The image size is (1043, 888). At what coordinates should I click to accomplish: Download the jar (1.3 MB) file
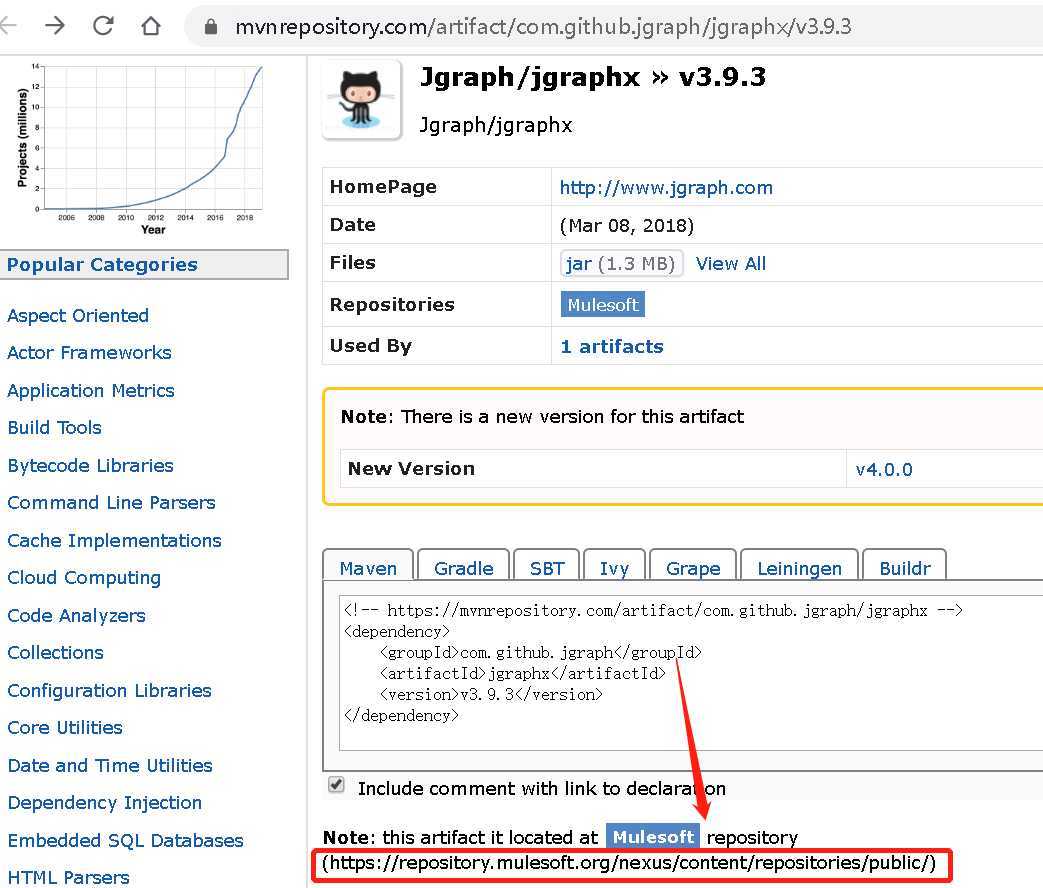[x=621, y=264]
